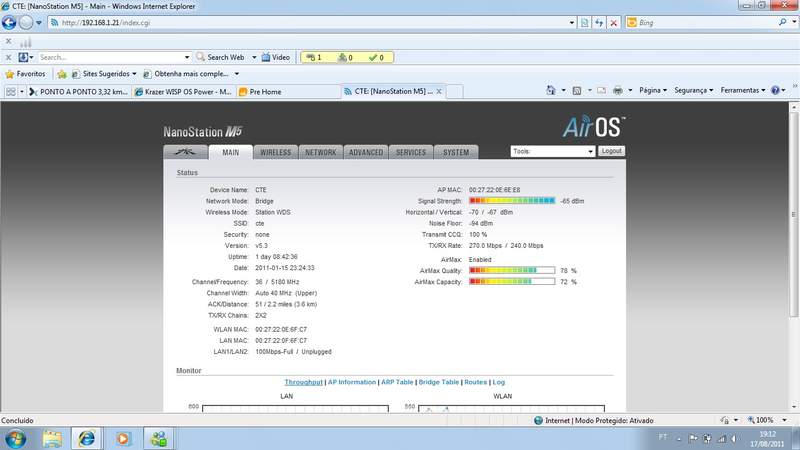Image resolution: width=800 pixels, height=450 pixels.
Task: Click the browser Forward arrow button
Action: tap(26, 22)
